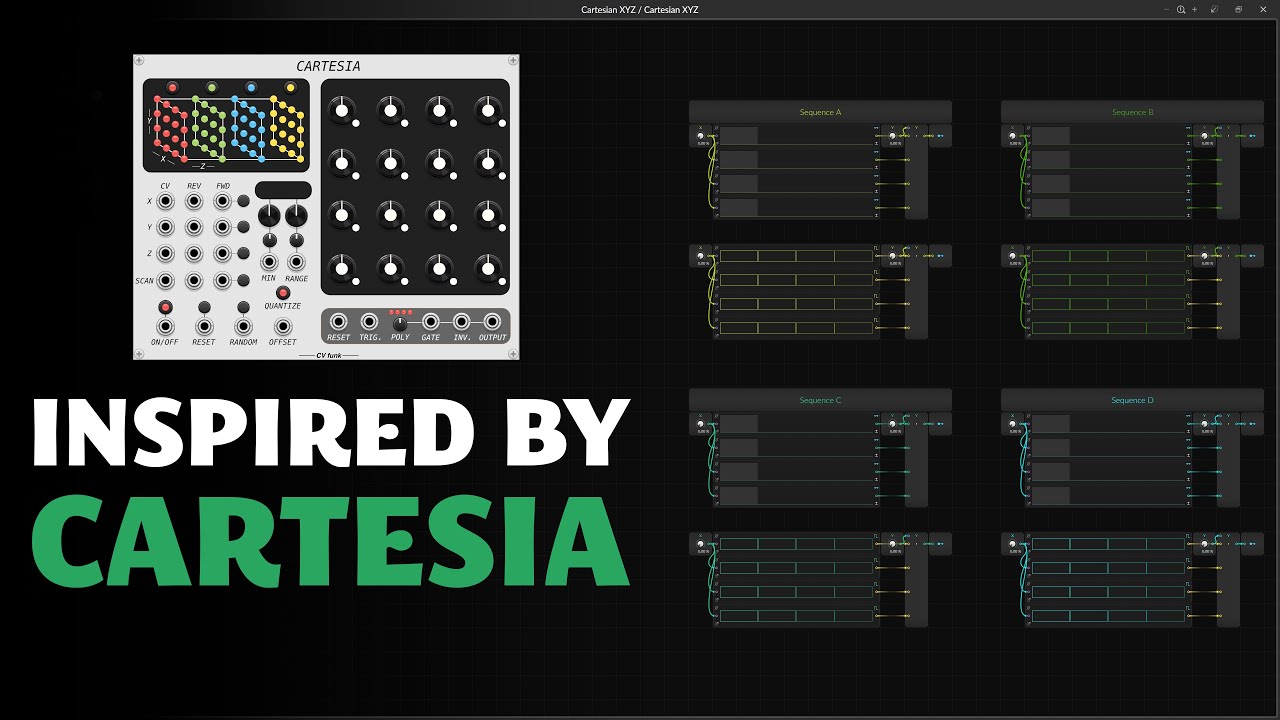Click the Y knob in Sequence A

tap(892, 136)
